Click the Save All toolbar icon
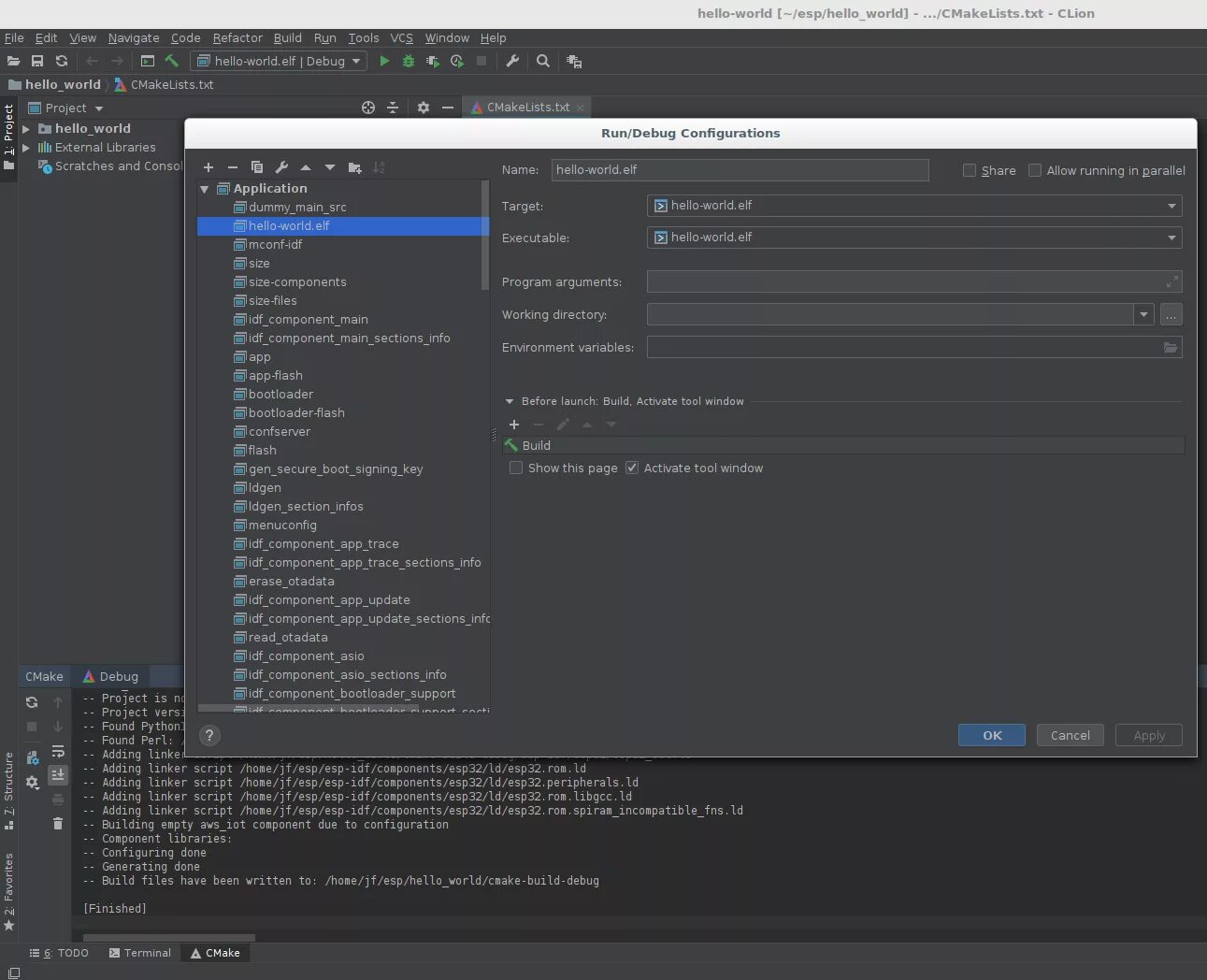 pos(37,61)
